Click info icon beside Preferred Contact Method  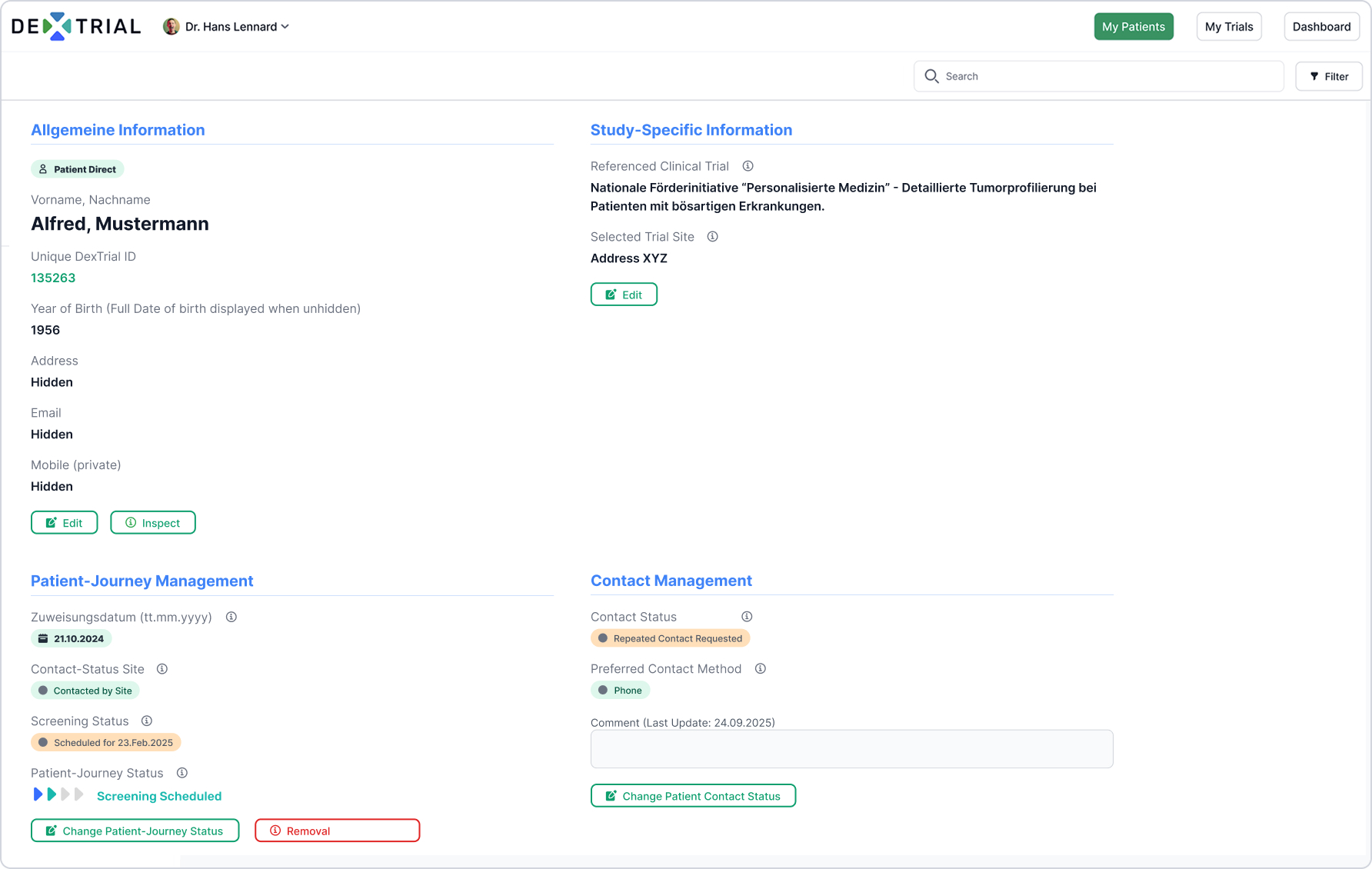pos(761,669)
